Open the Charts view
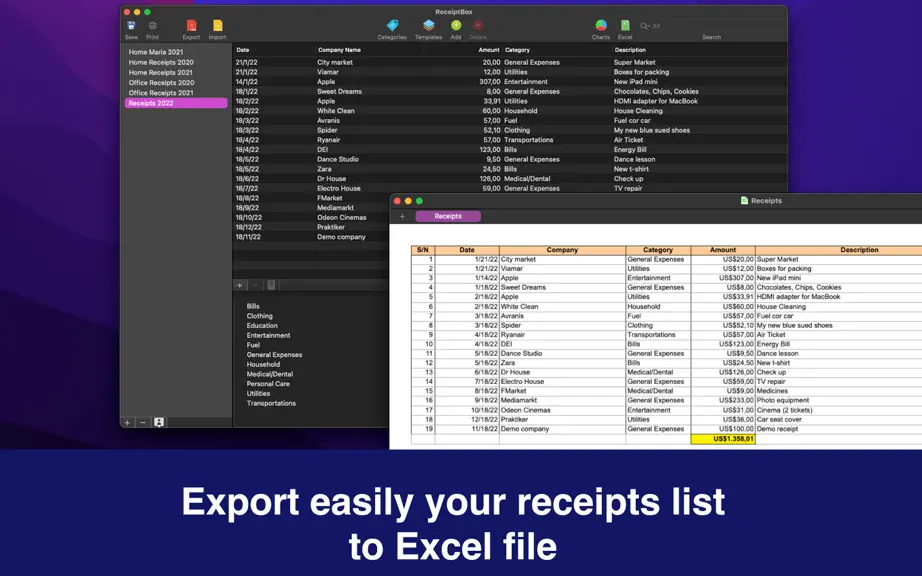The width and height of the screenshot is (922, 576). click(601, 25)
